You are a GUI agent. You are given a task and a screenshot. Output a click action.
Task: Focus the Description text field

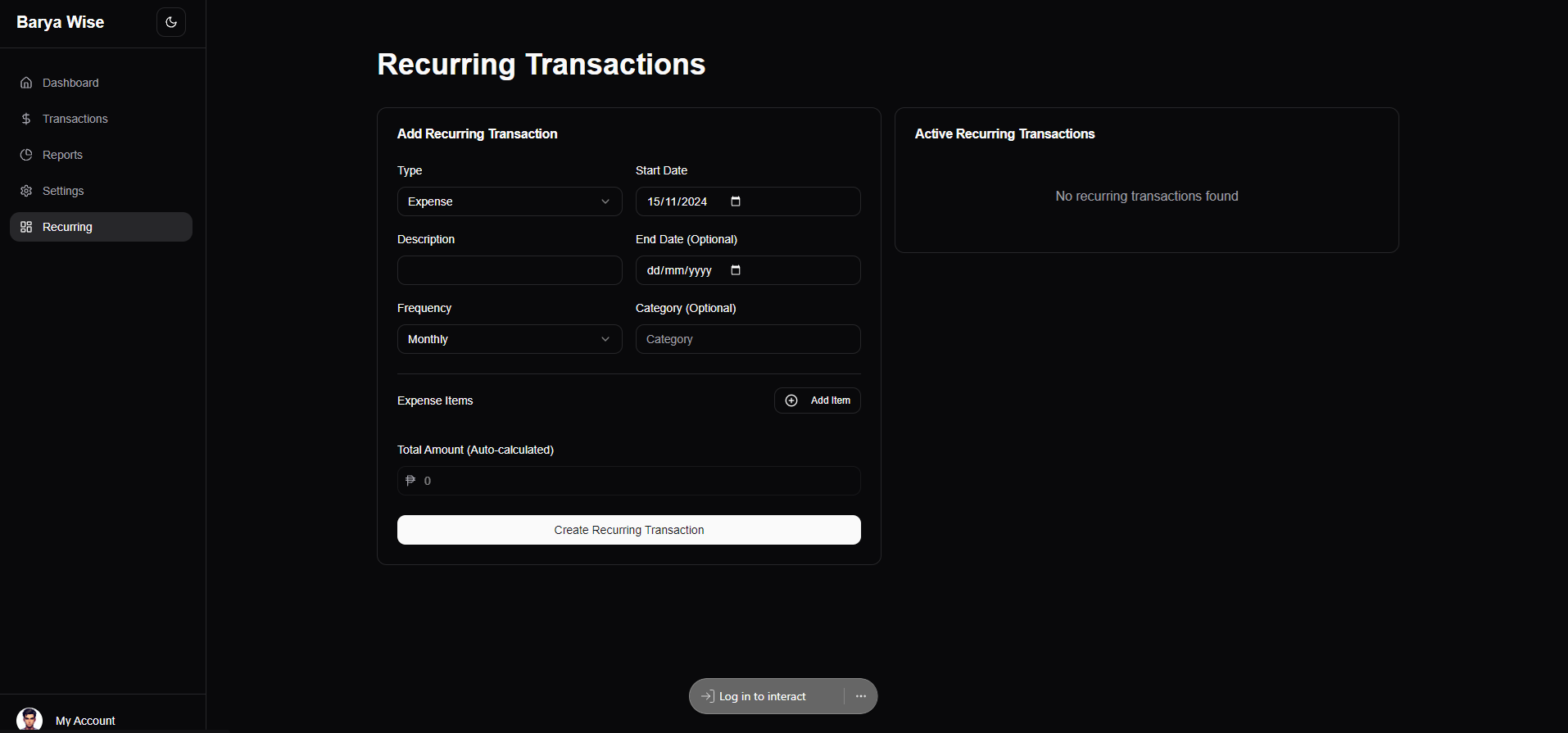[509, 270]
